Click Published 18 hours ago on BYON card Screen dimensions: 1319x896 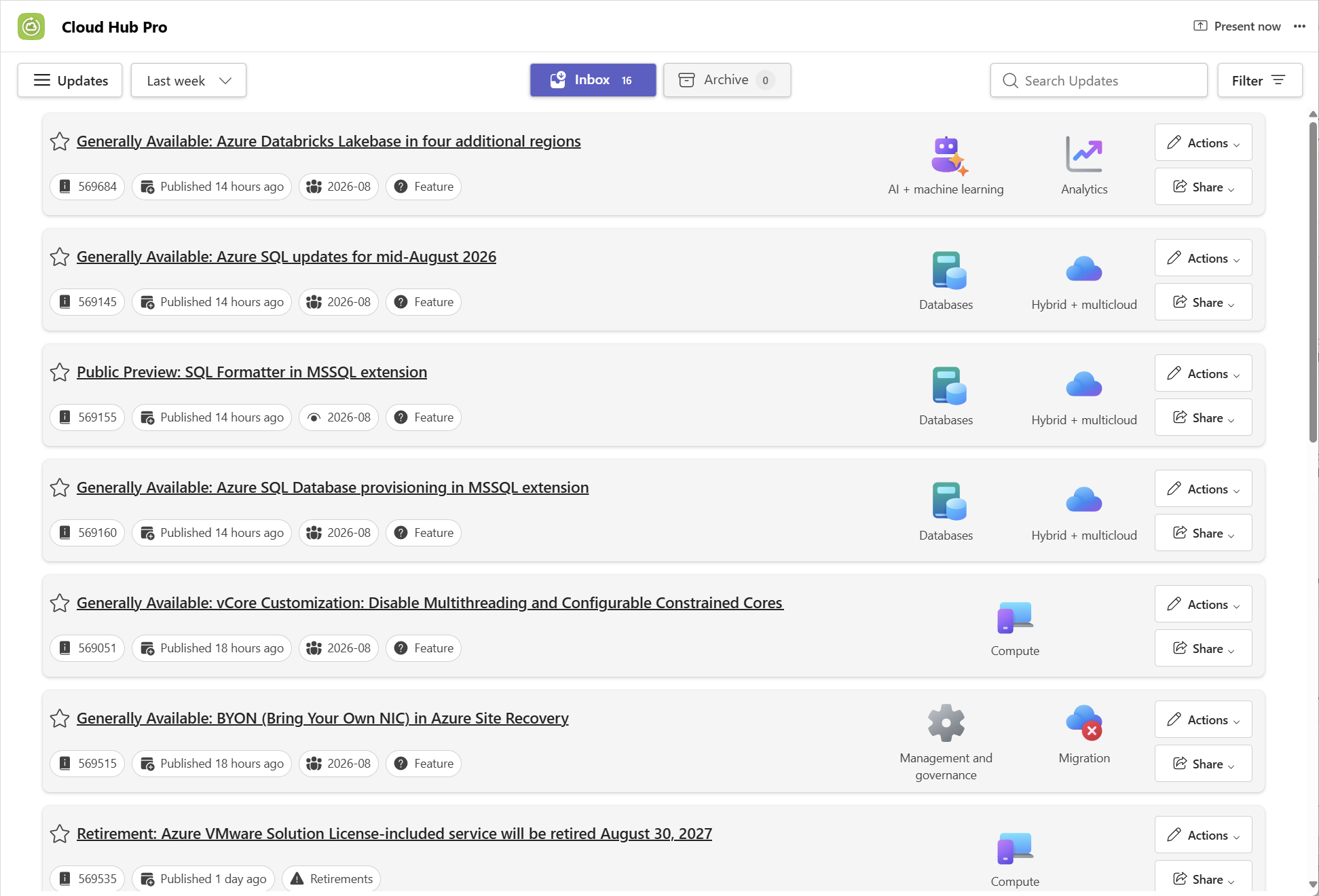[x=212, y=764]
